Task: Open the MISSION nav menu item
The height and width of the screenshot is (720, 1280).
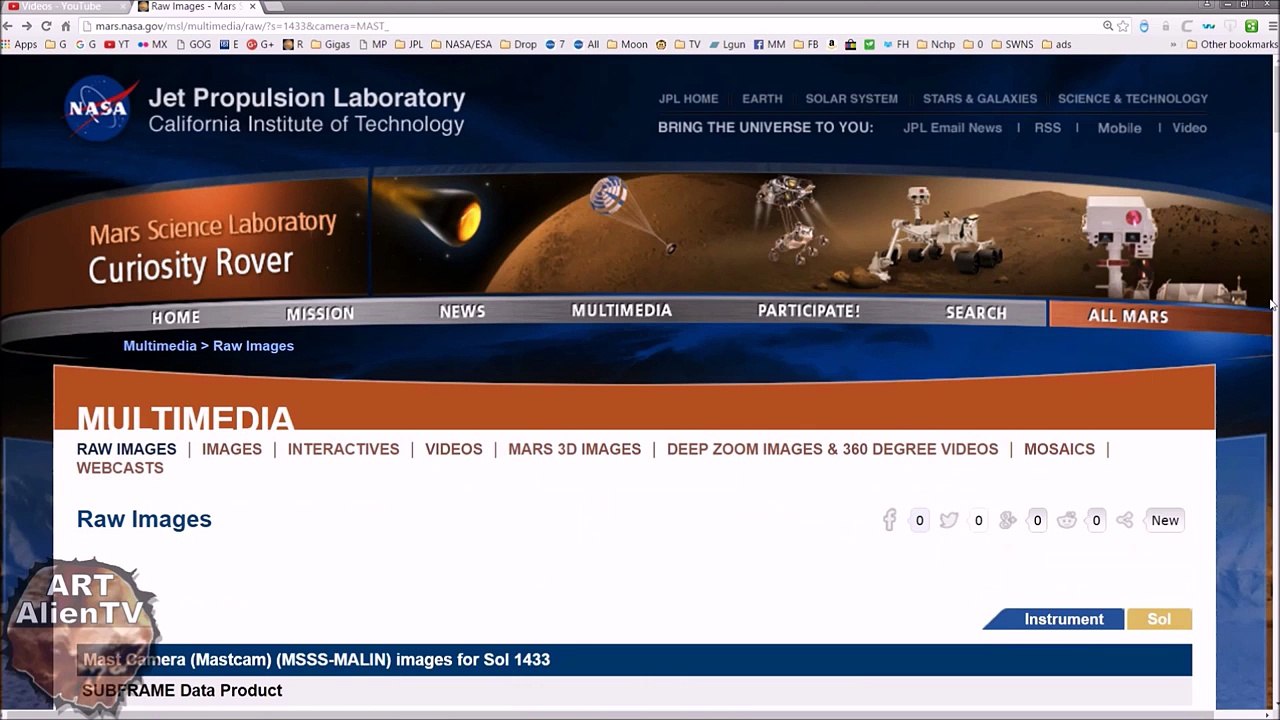Action: (320, 314)
